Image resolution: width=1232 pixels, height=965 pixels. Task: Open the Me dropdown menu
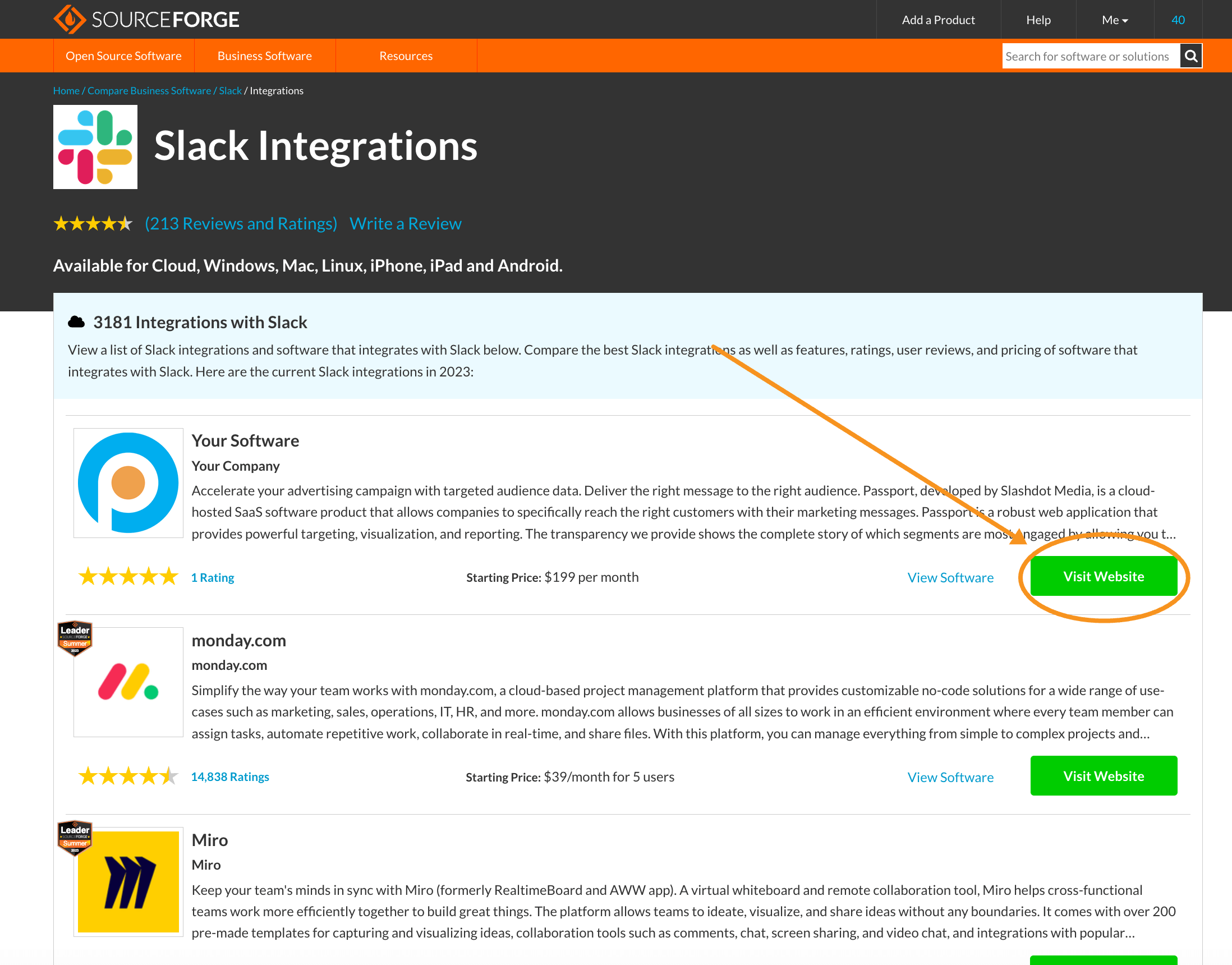click(1115, 20)
